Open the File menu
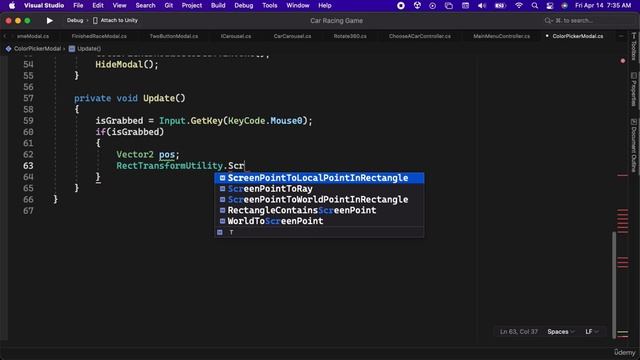The image size is (640, 360). click(78, 6)
